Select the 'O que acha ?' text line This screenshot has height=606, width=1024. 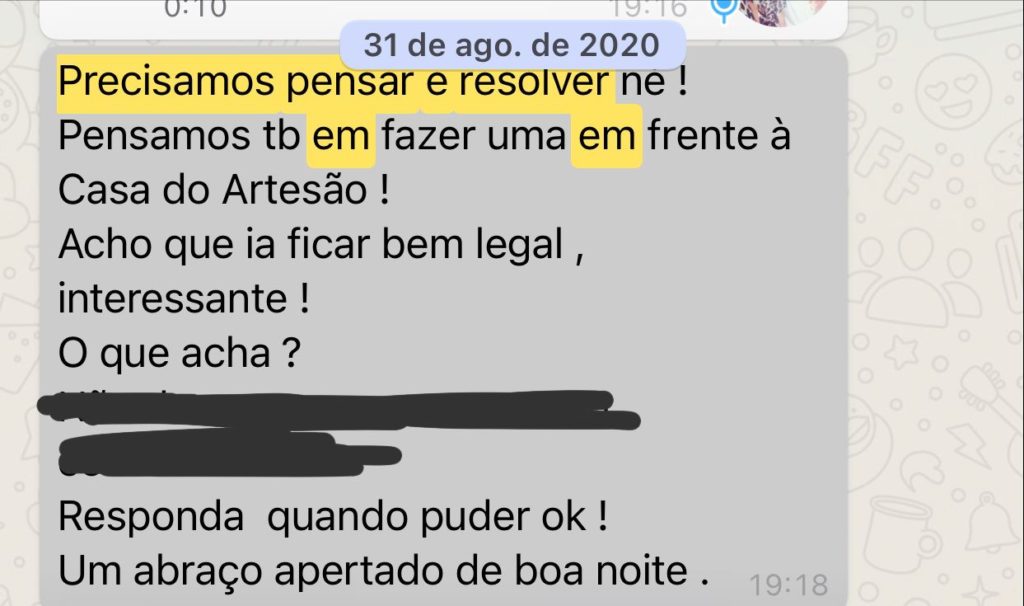180,353
